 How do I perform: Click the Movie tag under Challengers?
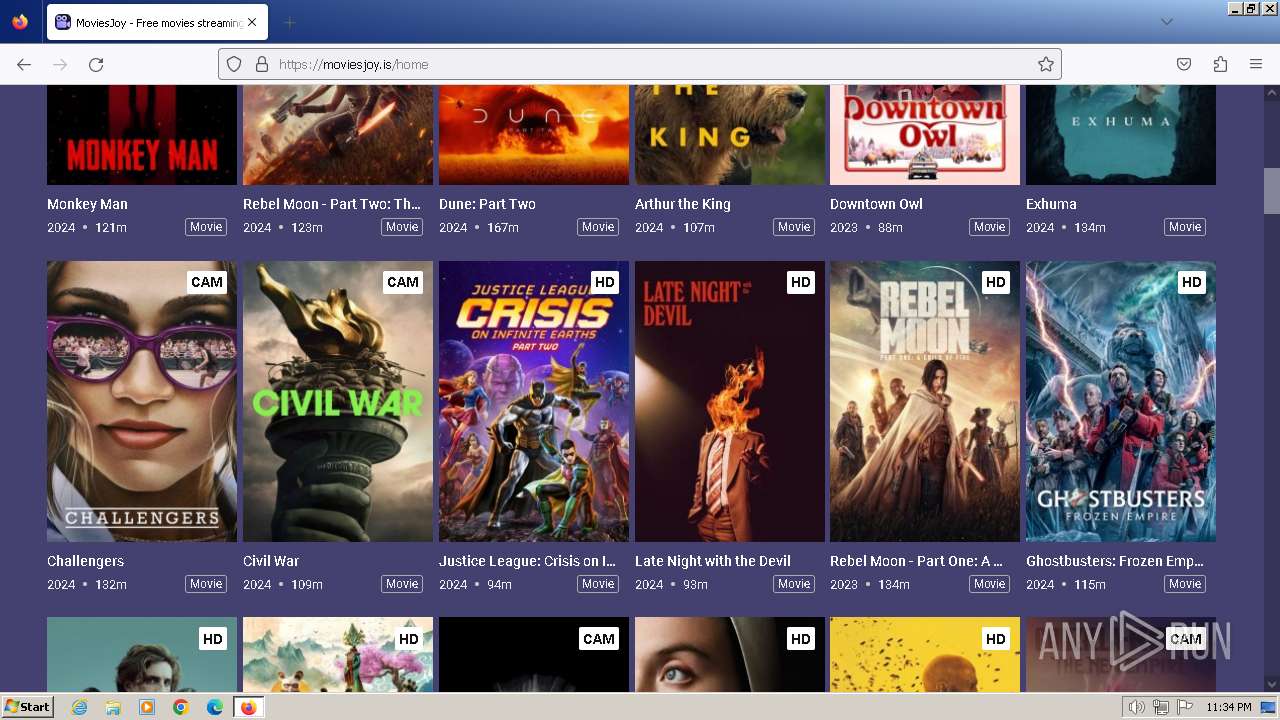point(206,584)
